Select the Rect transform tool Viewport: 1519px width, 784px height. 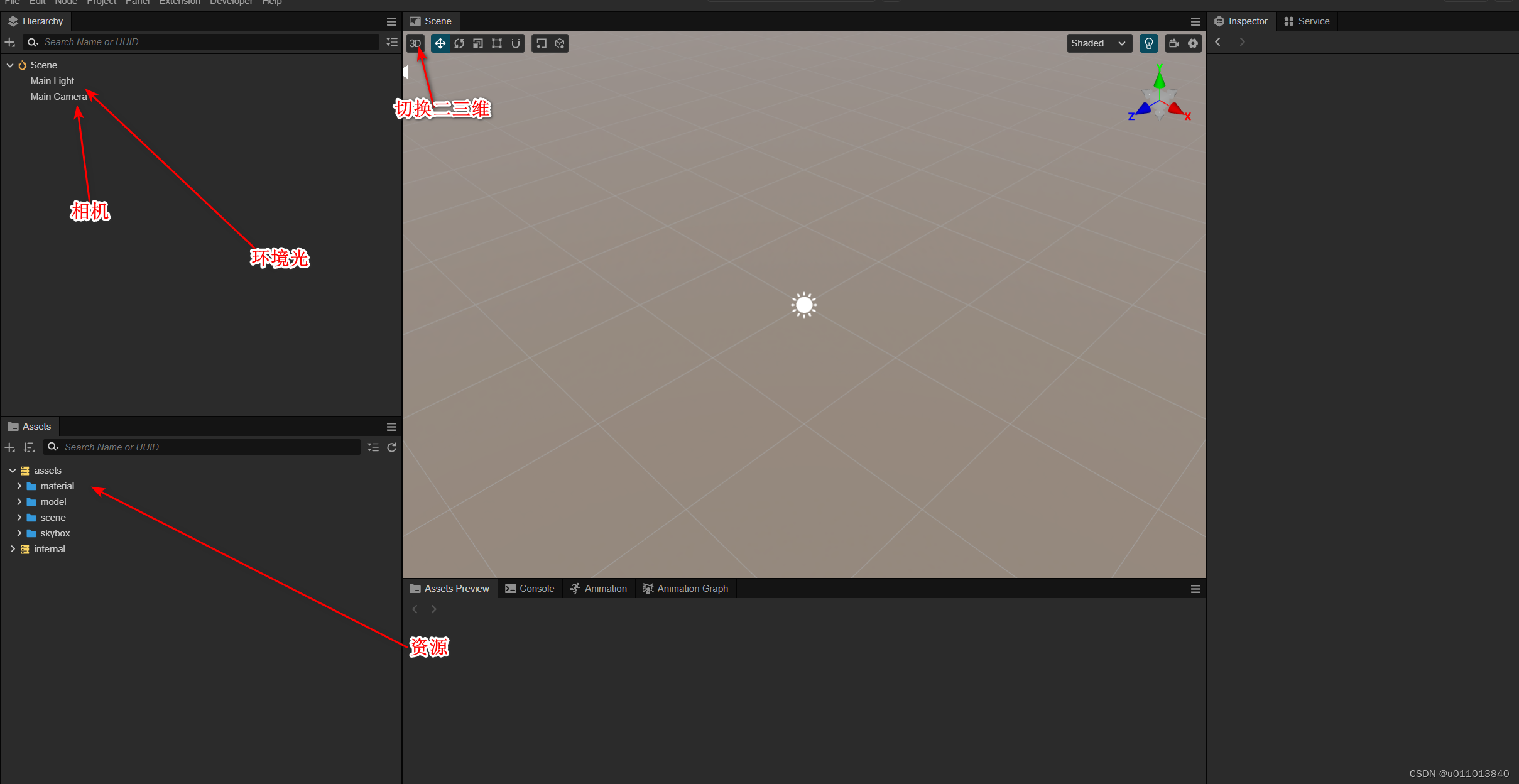[x=497, y=43]
